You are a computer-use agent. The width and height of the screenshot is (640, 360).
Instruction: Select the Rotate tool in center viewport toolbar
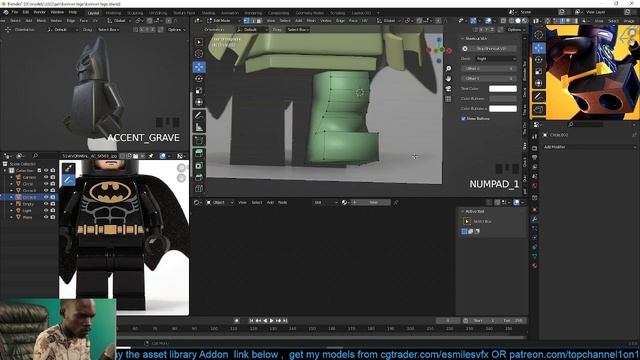(x=199, y=78)
